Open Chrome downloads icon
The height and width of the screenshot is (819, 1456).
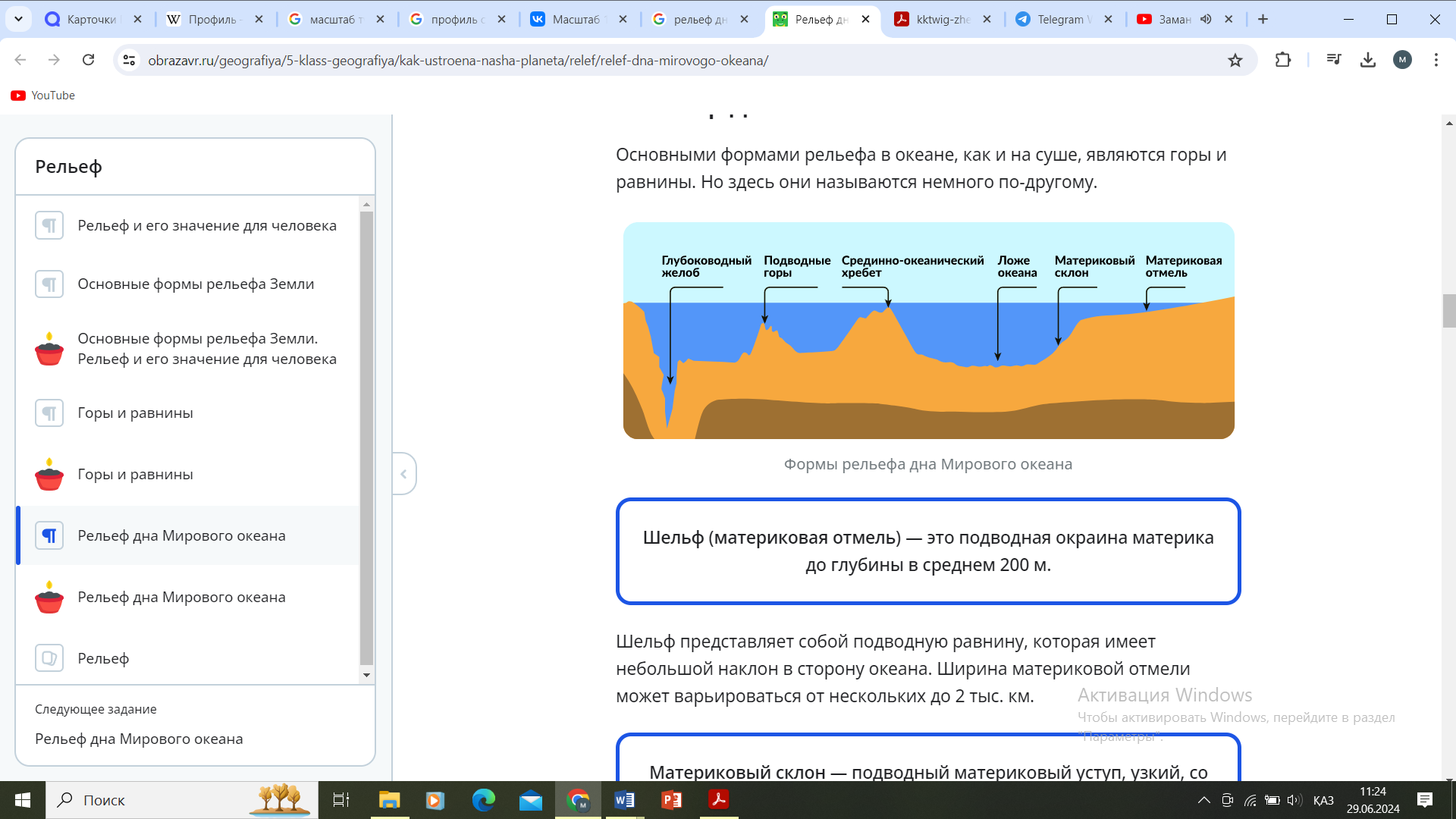1367,60
